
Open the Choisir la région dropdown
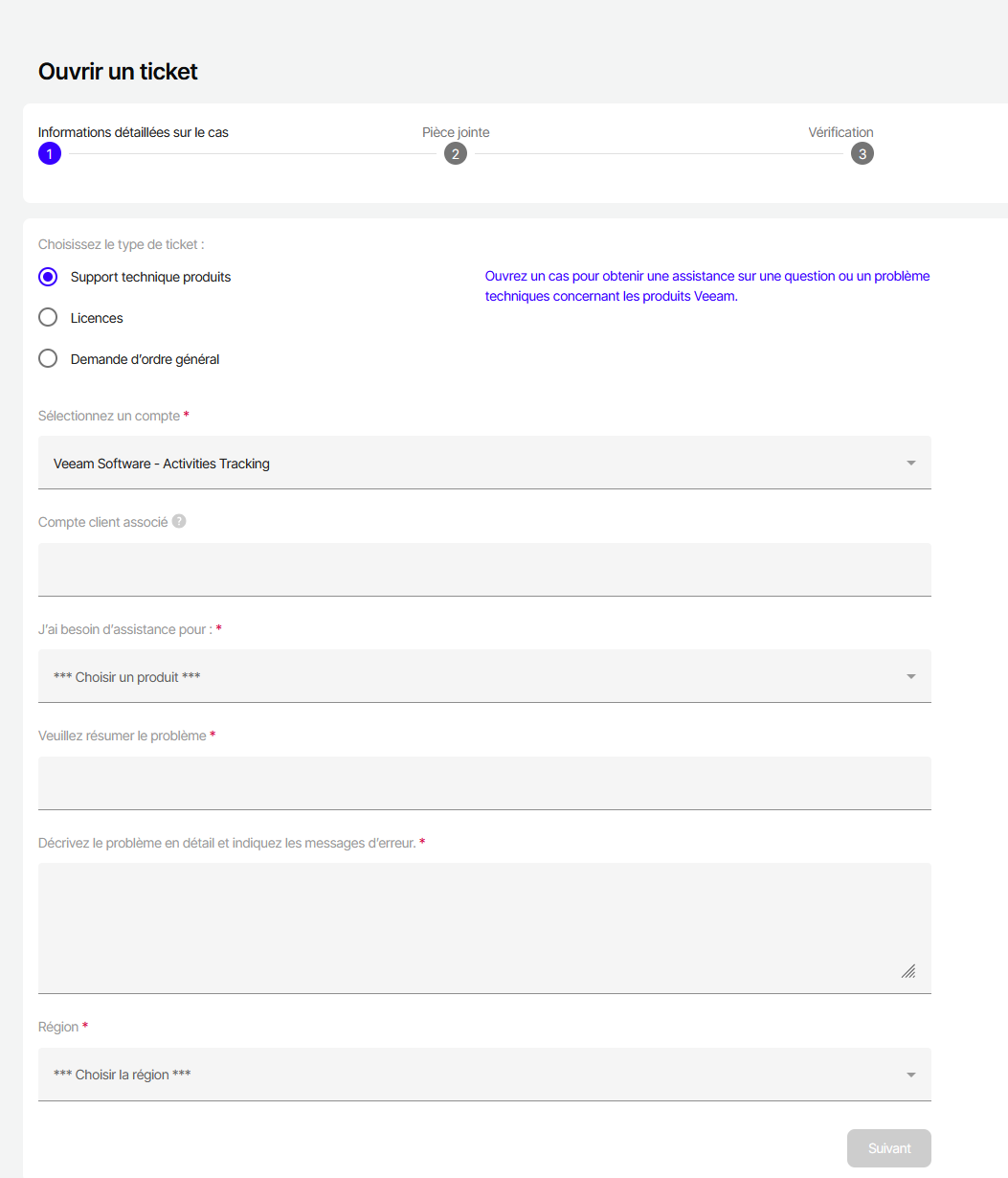483,1075
